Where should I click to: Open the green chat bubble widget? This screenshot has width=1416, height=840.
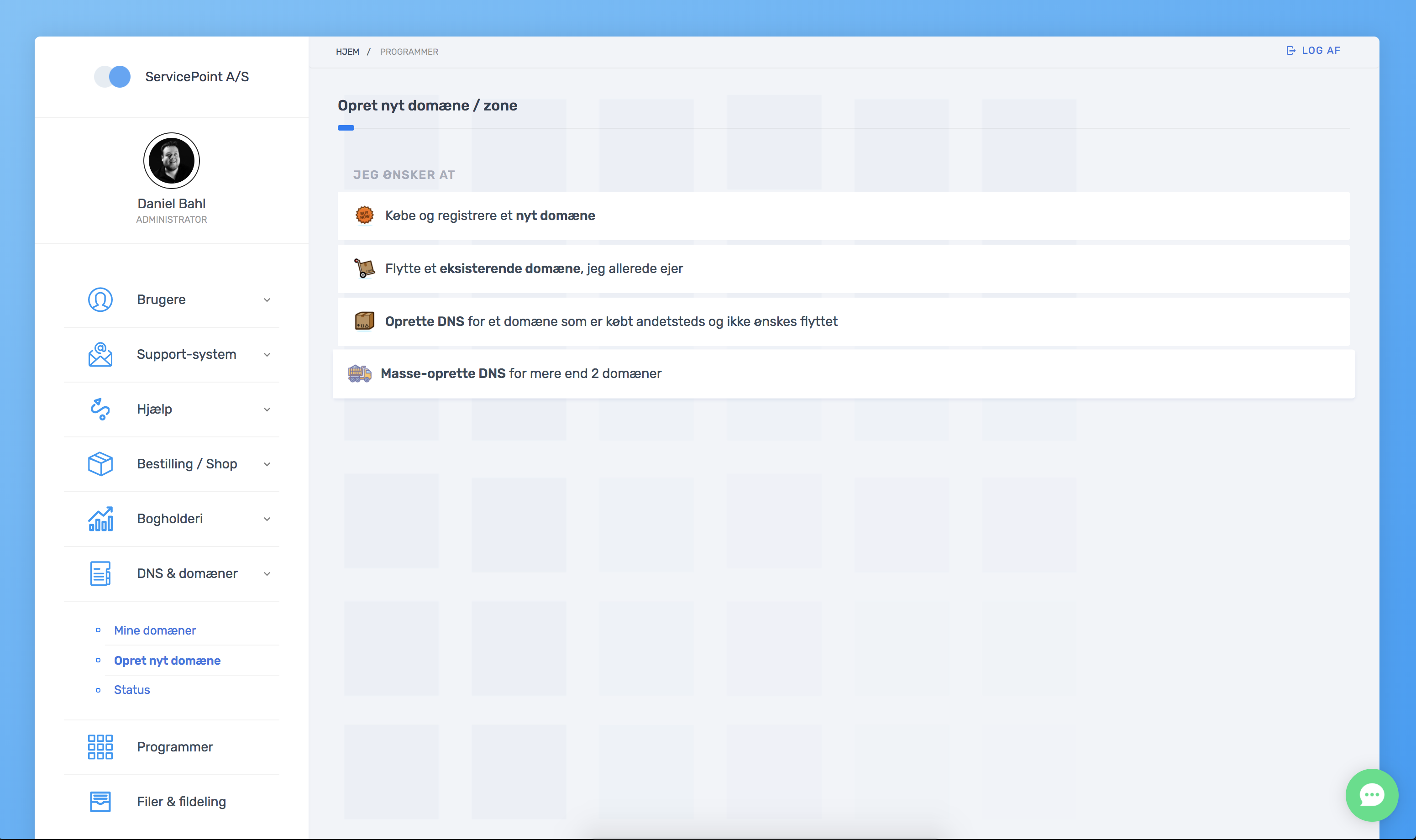point(1371,795)
